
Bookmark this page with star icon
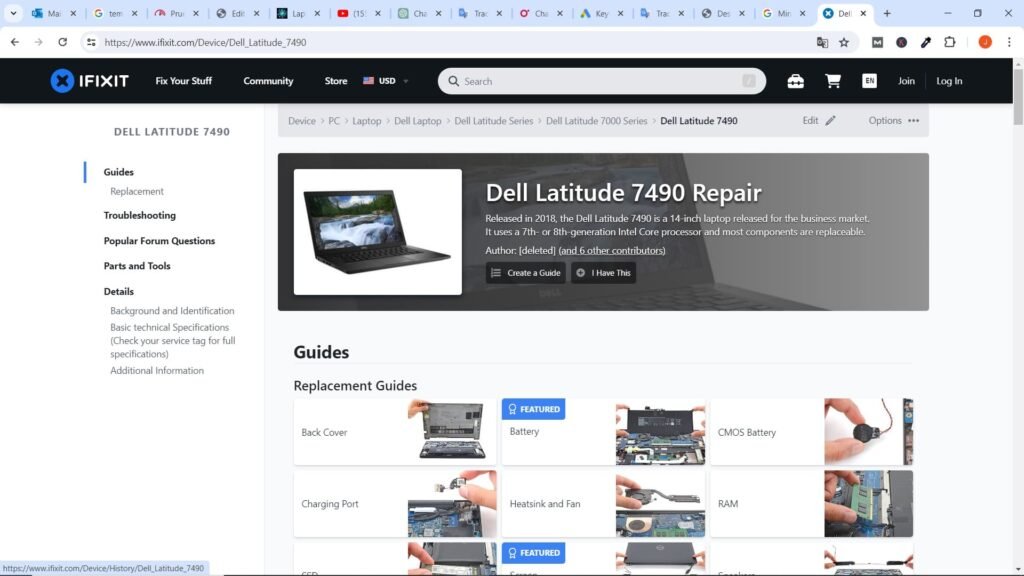point(844,42)
